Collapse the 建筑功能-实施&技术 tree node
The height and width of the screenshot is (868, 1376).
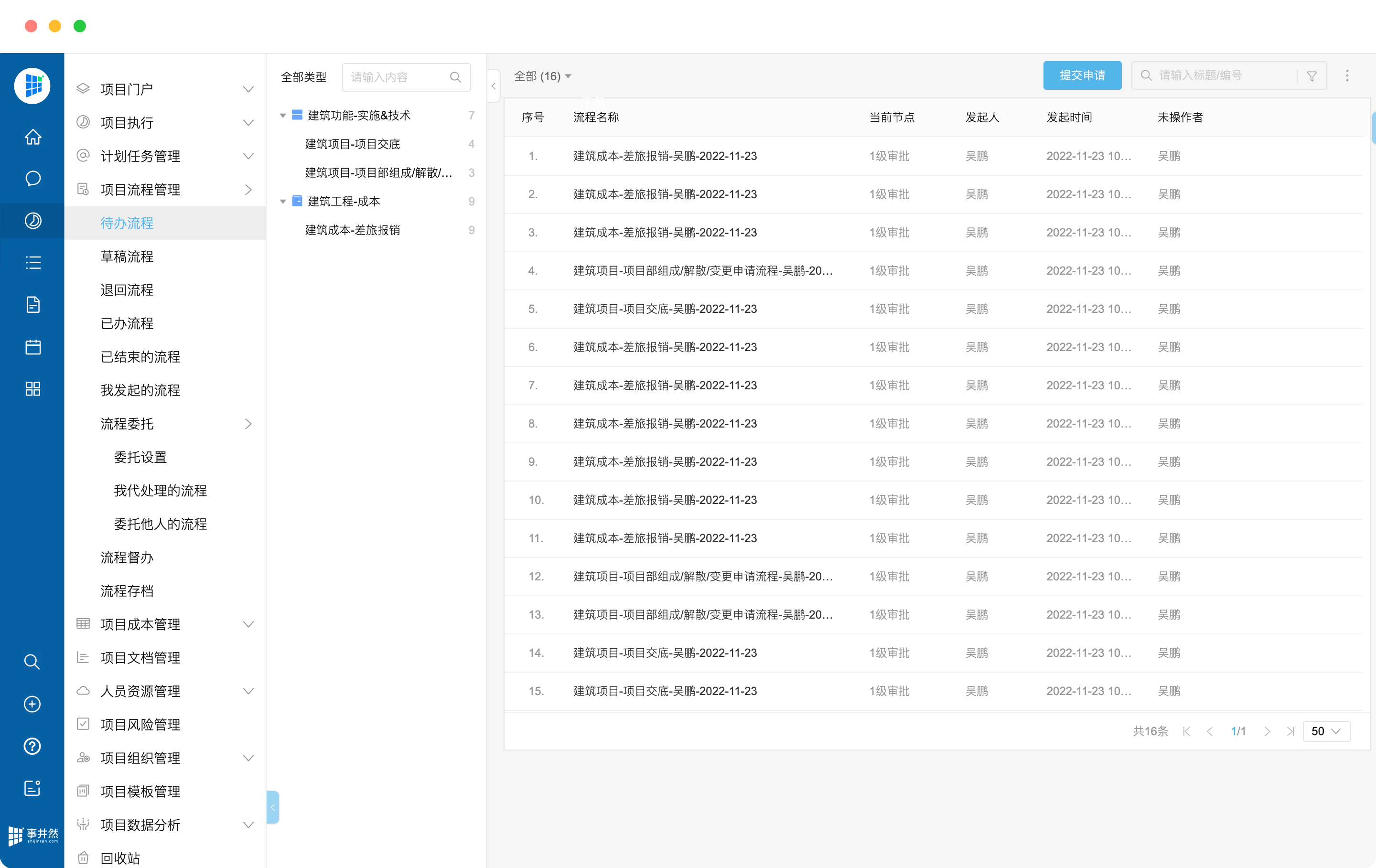tap(283, 116)
